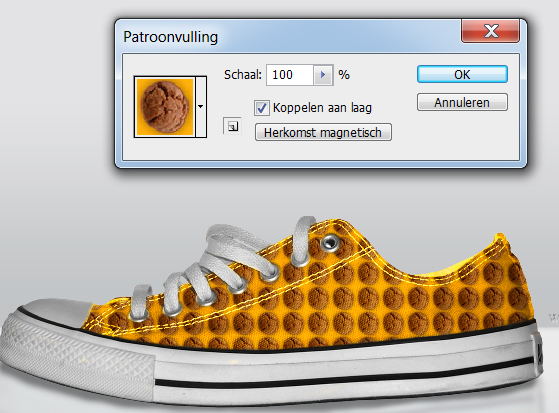Click the Schaal label text
Screen dimensions: 559x413
(242, 75)
